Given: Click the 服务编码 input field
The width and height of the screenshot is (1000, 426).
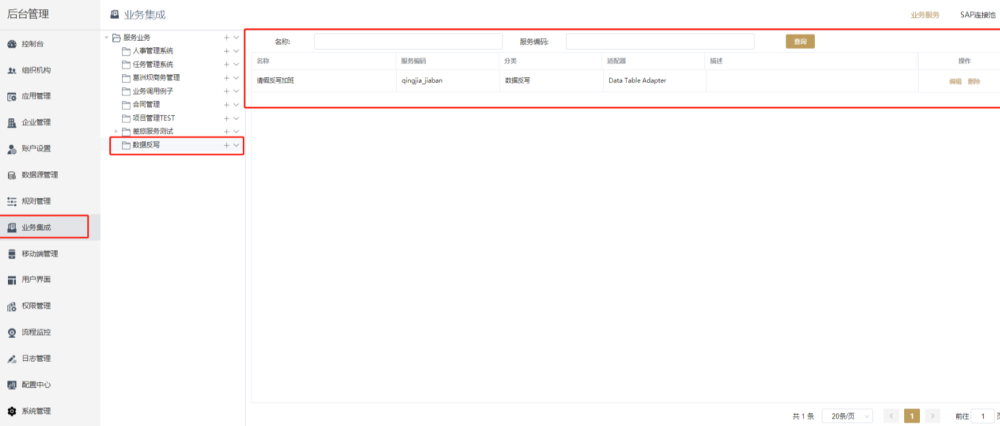Looking at the screenshot, I should [660, 41].
